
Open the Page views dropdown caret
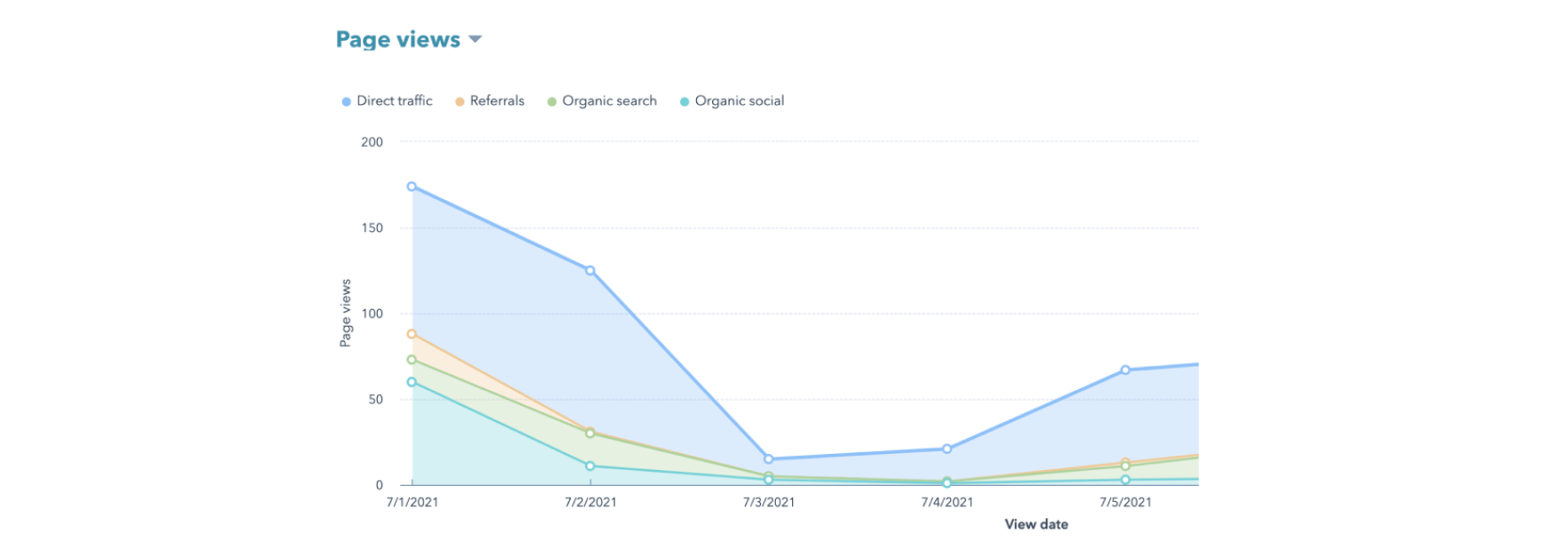475,39
